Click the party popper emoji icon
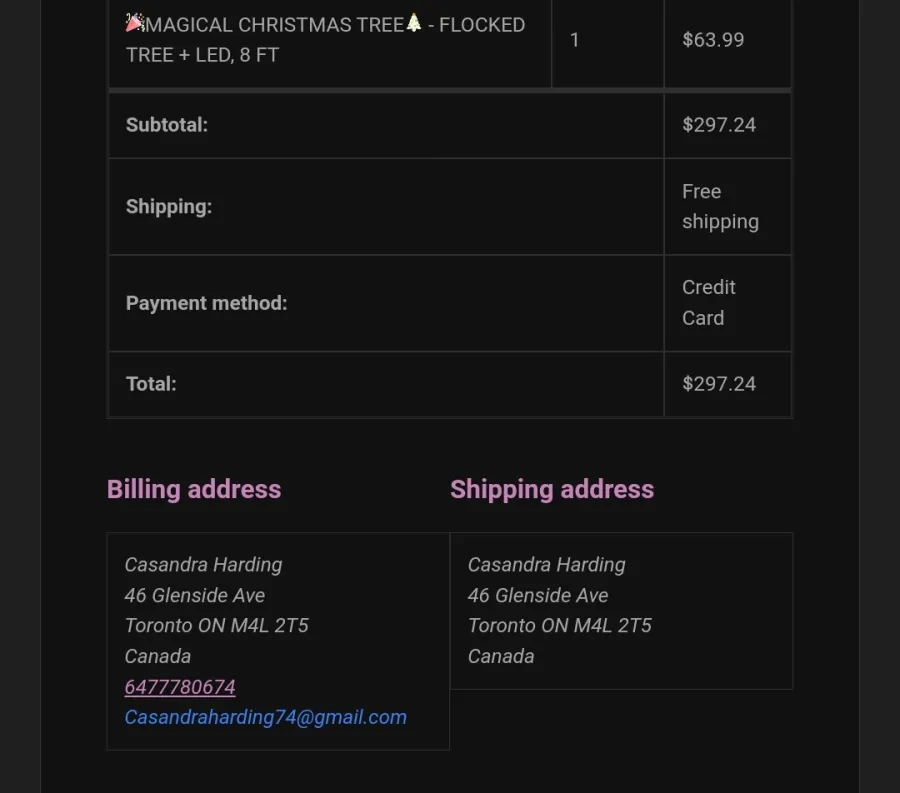The image size is (900, 793). tap(135, 23)
